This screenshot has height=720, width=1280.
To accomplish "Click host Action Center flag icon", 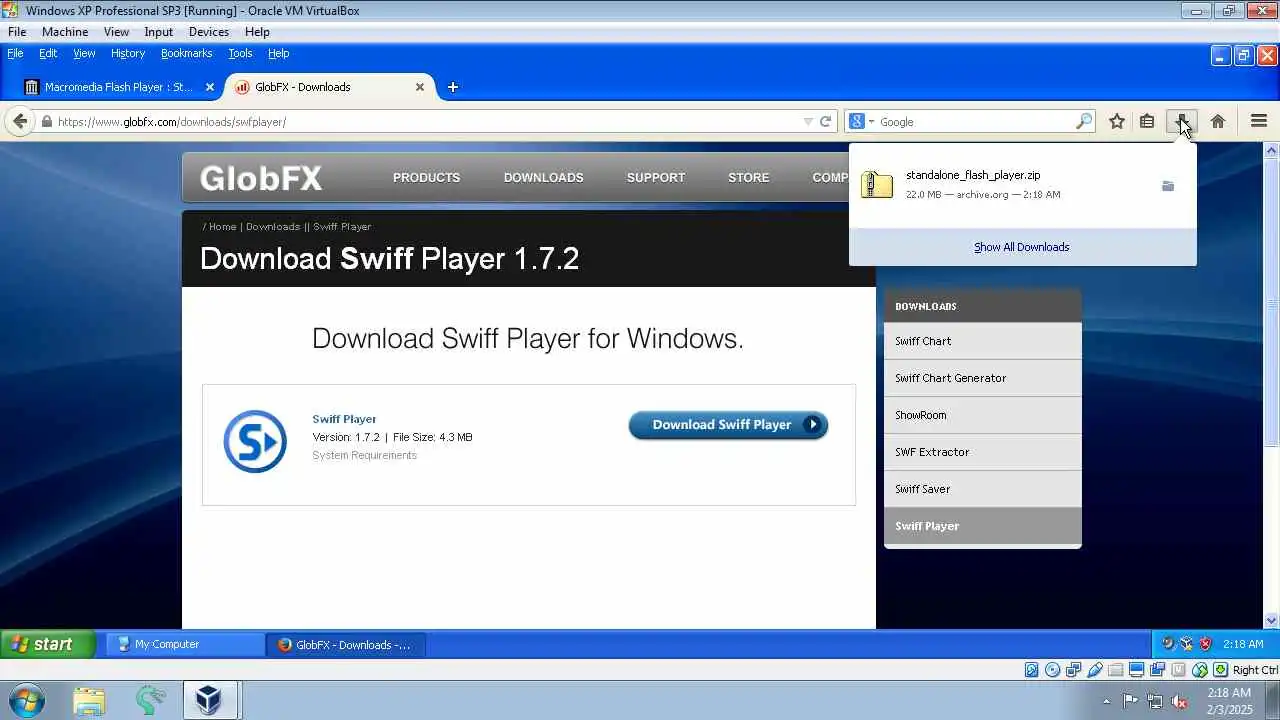I will (1130, 701).
